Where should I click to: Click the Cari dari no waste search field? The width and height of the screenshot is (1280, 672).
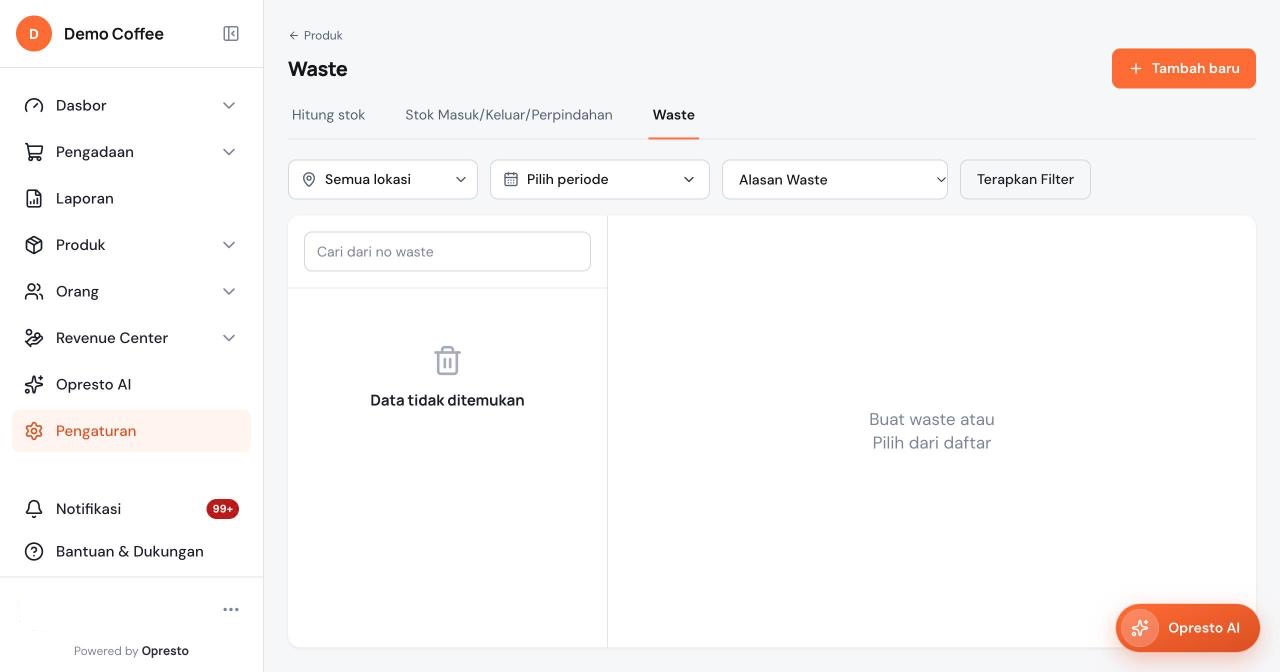pos(447,252)
